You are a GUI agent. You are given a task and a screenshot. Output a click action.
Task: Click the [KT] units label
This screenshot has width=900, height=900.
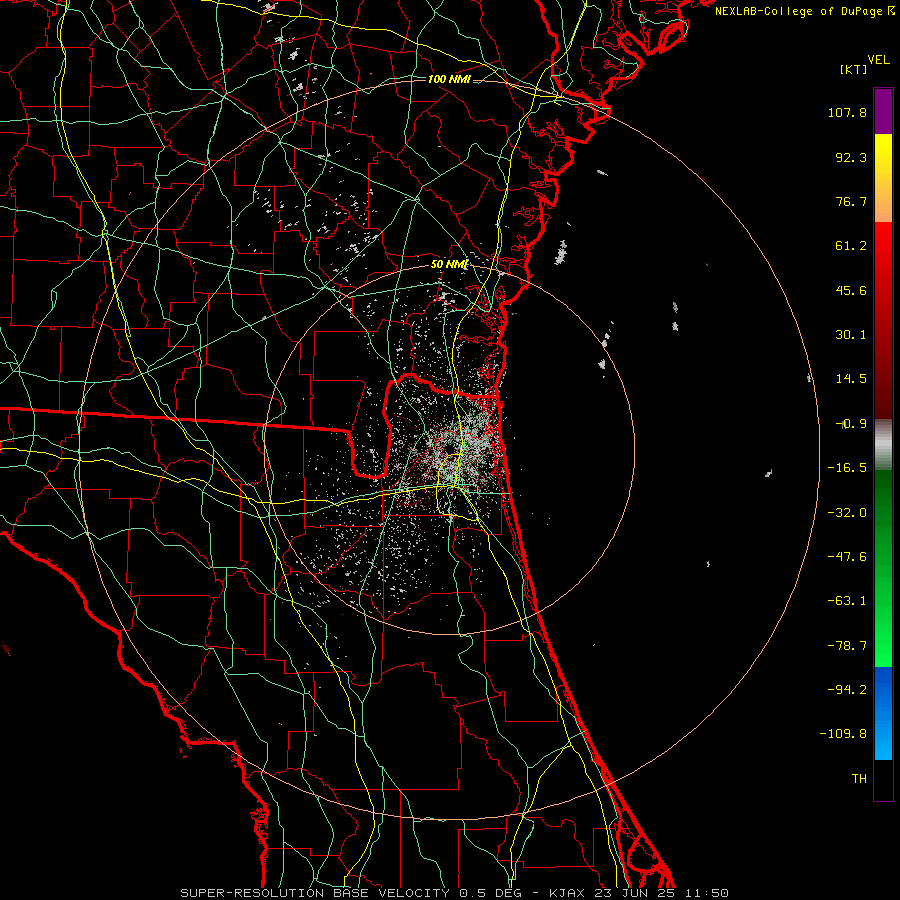pyautogui.click(x=853, y=69)
